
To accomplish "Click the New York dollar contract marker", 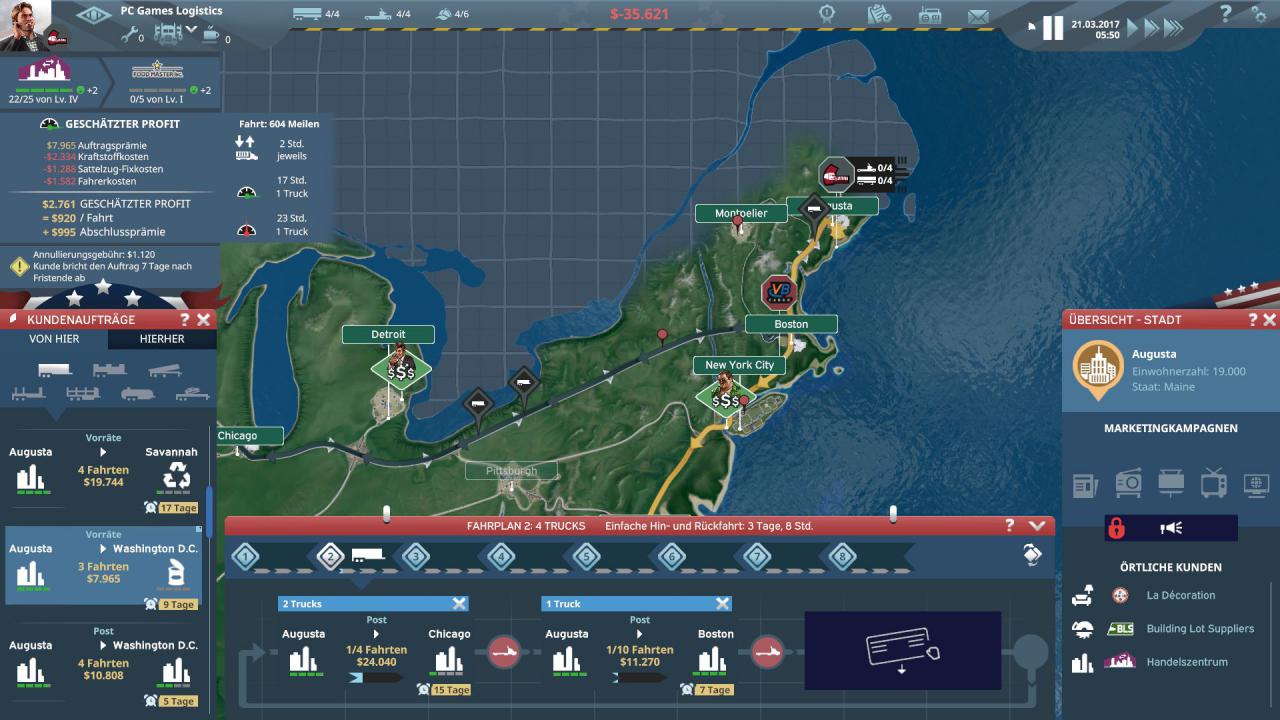I will point(726,399).
